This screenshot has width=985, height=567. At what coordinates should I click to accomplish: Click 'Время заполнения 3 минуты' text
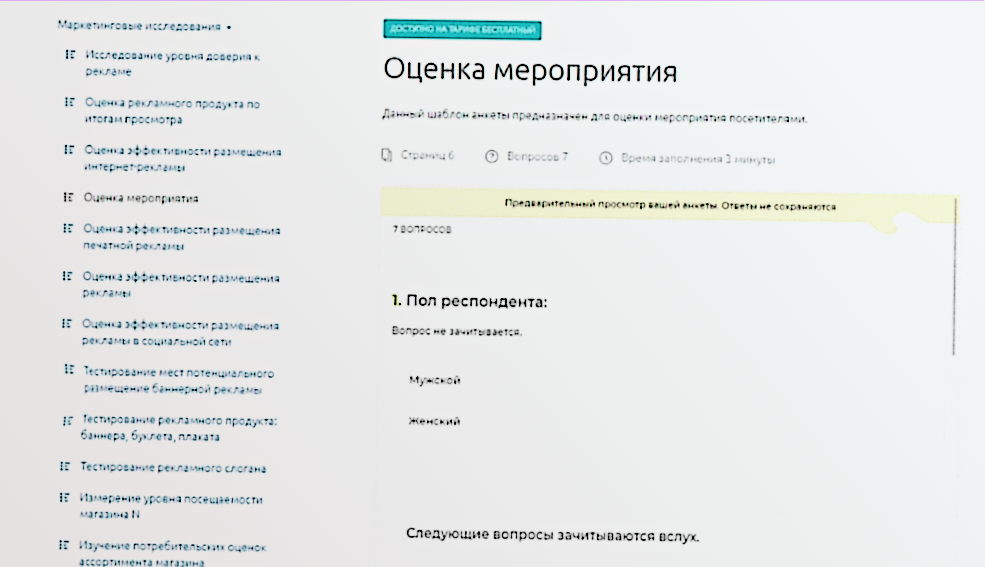[698, 159]
